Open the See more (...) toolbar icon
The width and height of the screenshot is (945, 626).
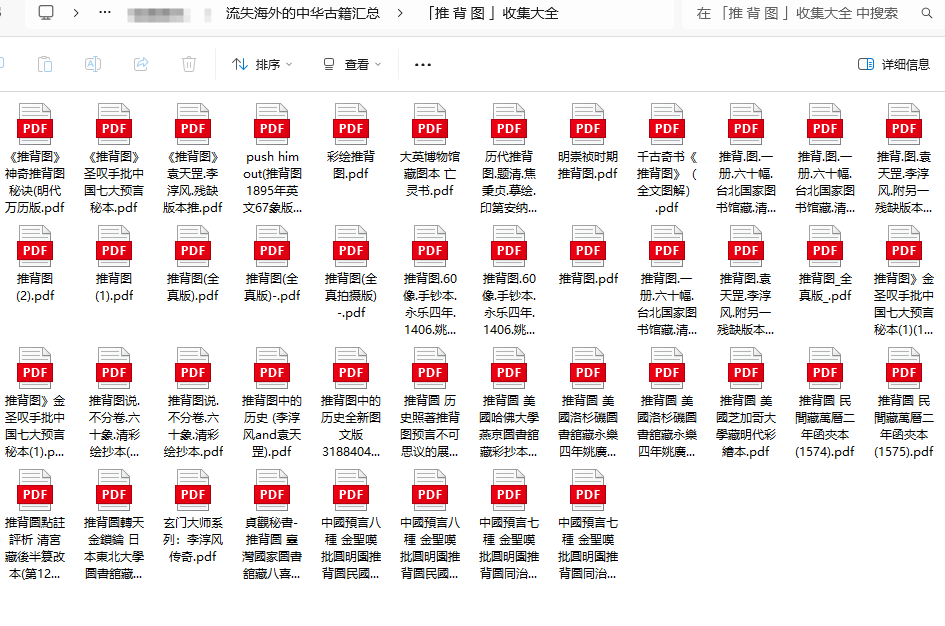pos(422,64)
